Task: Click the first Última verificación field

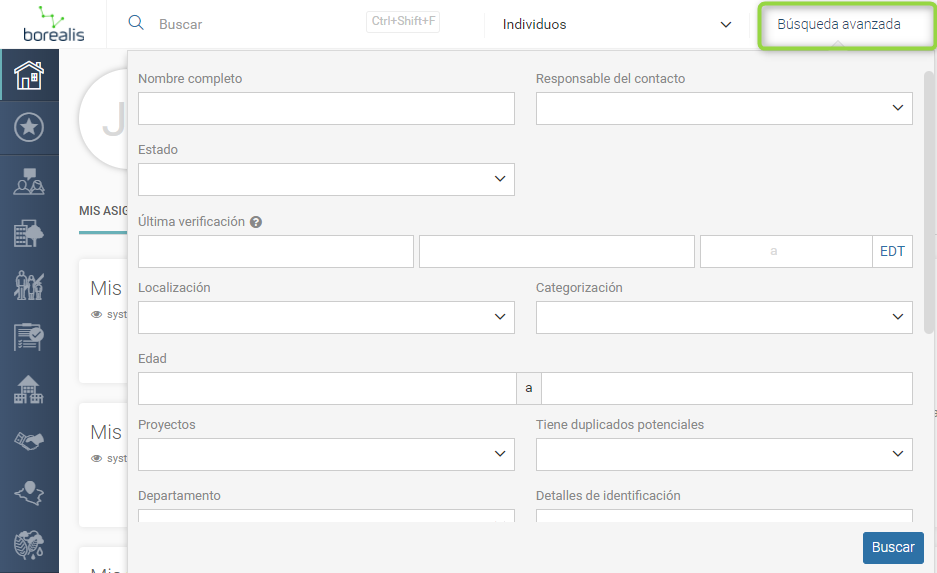Action: click(x=275, y=252)
